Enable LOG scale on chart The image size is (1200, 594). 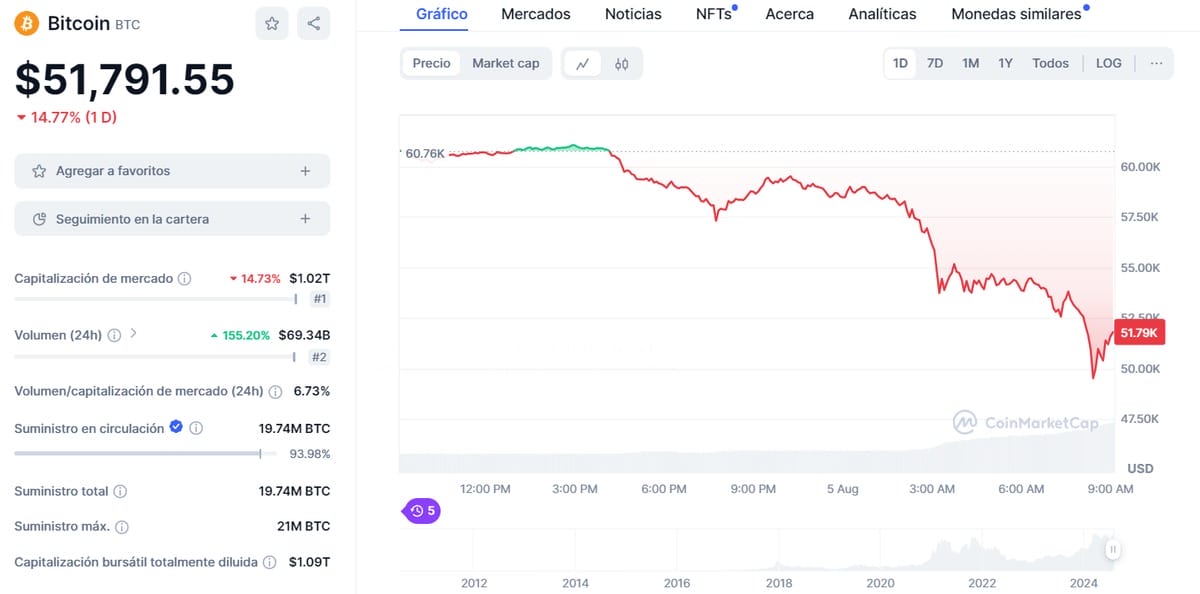tap(1108, 63)
